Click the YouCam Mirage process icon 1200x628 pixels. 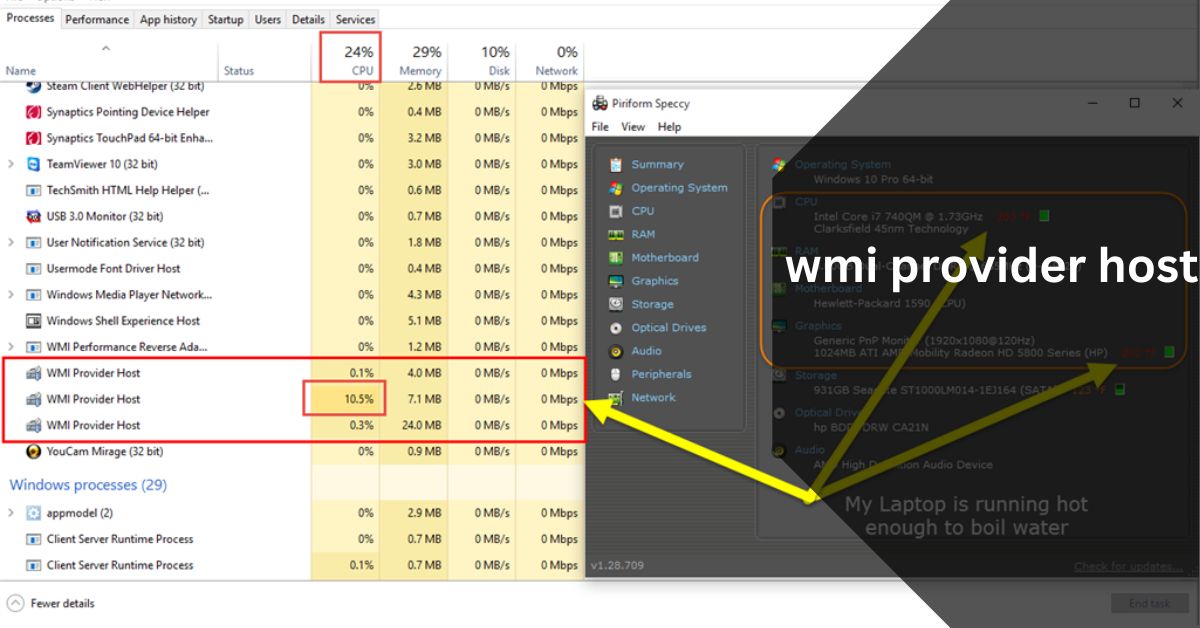pos(34,451)
